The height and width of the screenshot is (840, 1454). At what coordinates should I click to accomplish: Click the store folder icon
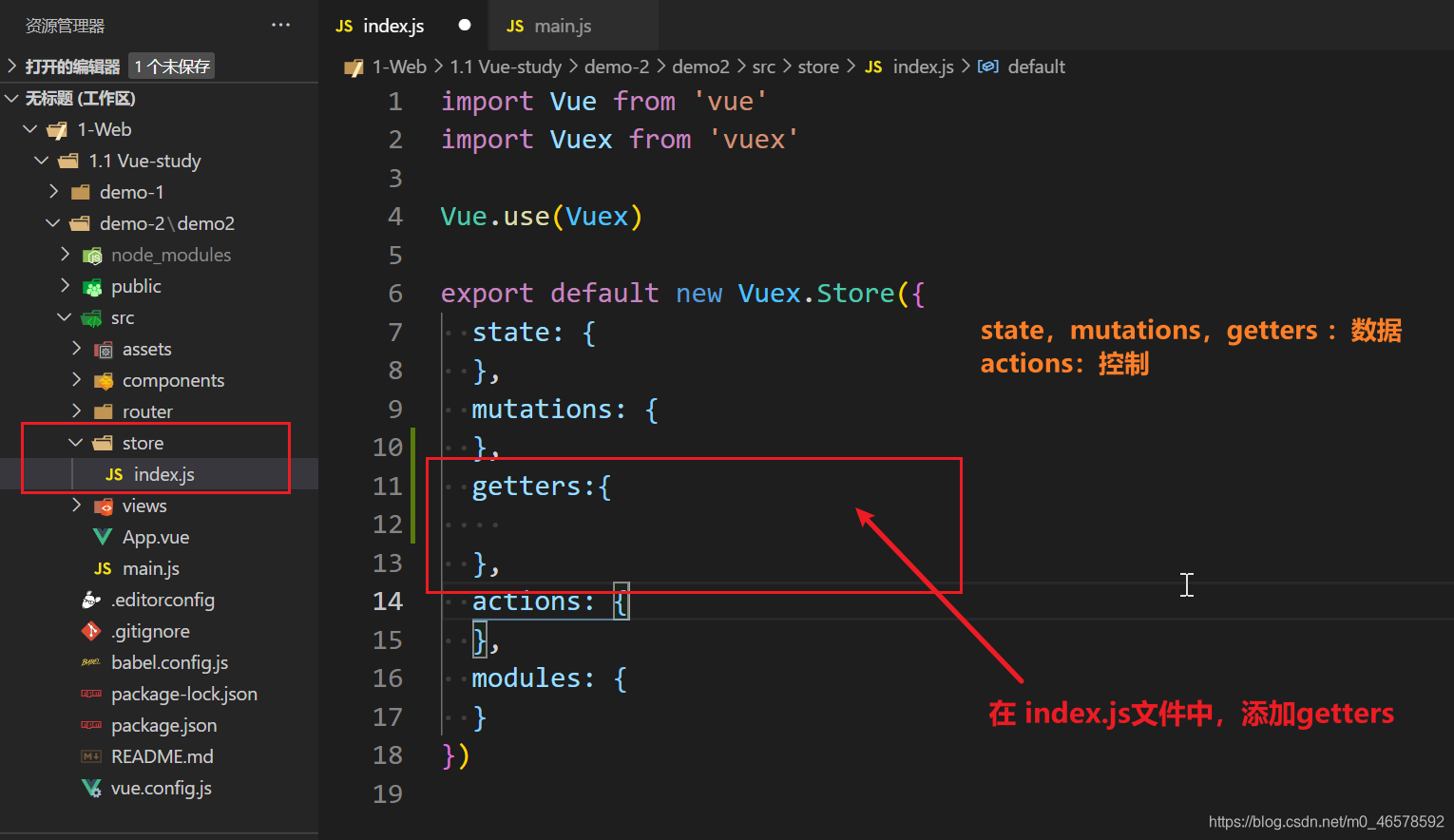[x=103, y=444]
